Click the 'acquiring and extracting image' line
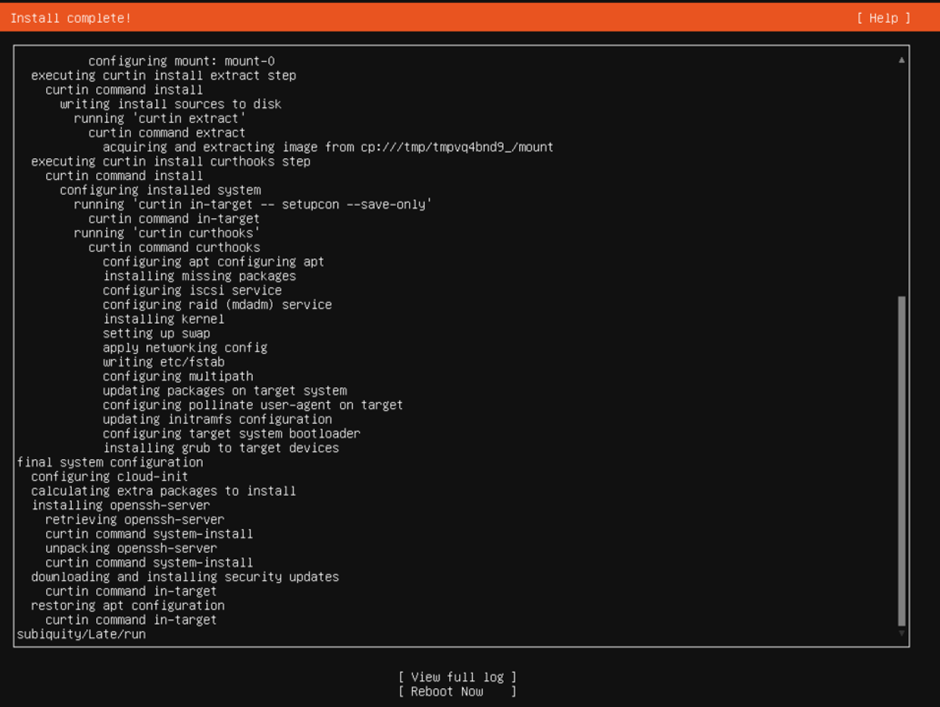 327,147
